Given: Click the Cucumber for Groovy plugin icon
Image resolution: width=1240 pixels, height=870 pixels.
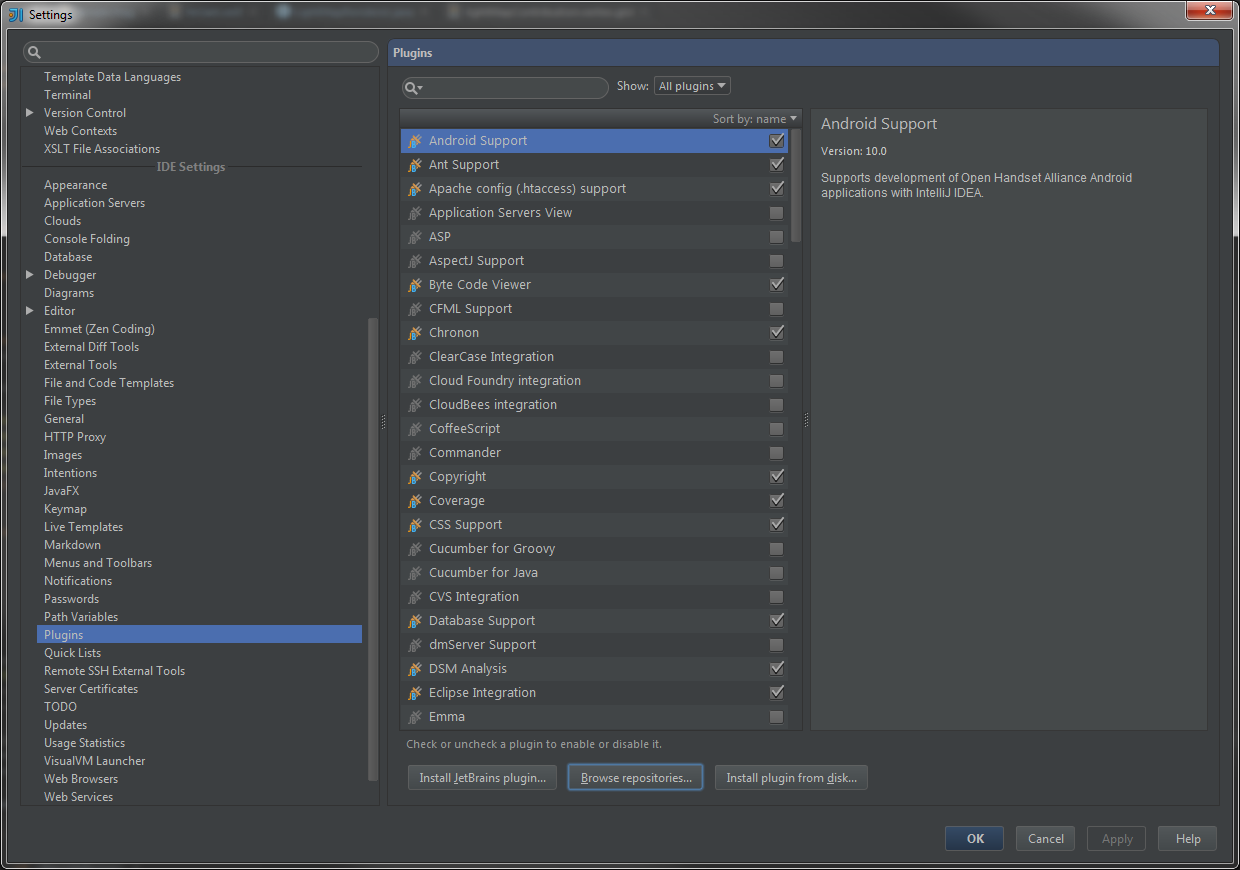Looking at the screenshot, I should coord(415,549).
